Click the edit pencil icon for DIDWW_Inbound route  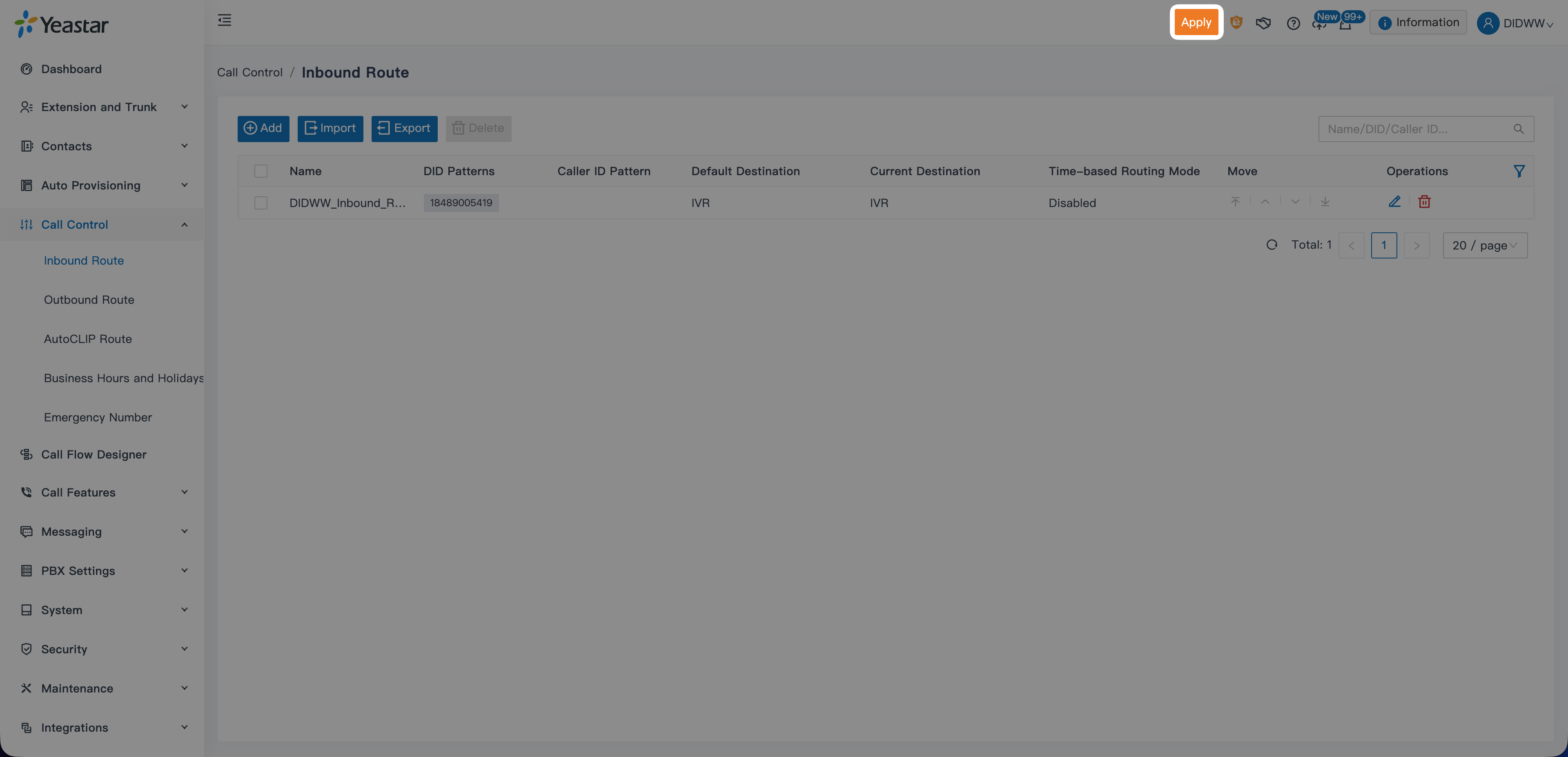pyautogui.click(x=1394, y=202)
